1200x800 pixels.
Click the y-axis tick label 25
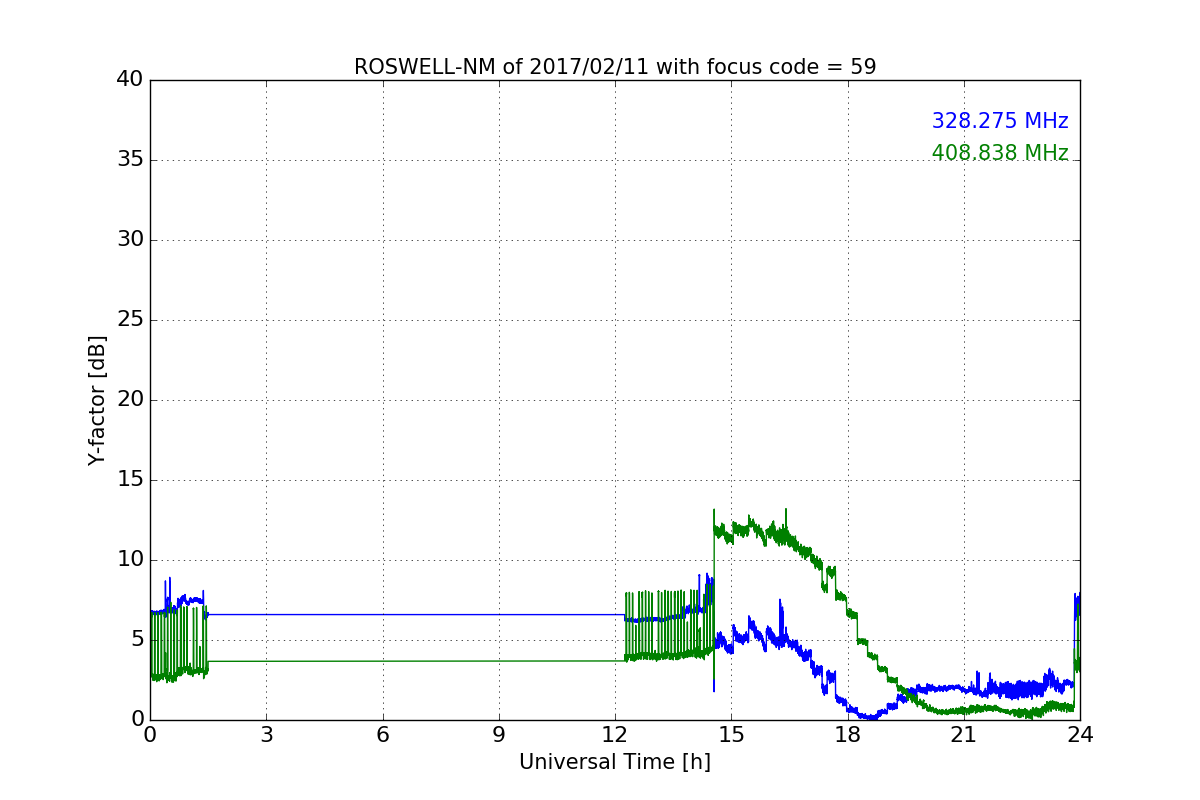pos(129,320)
